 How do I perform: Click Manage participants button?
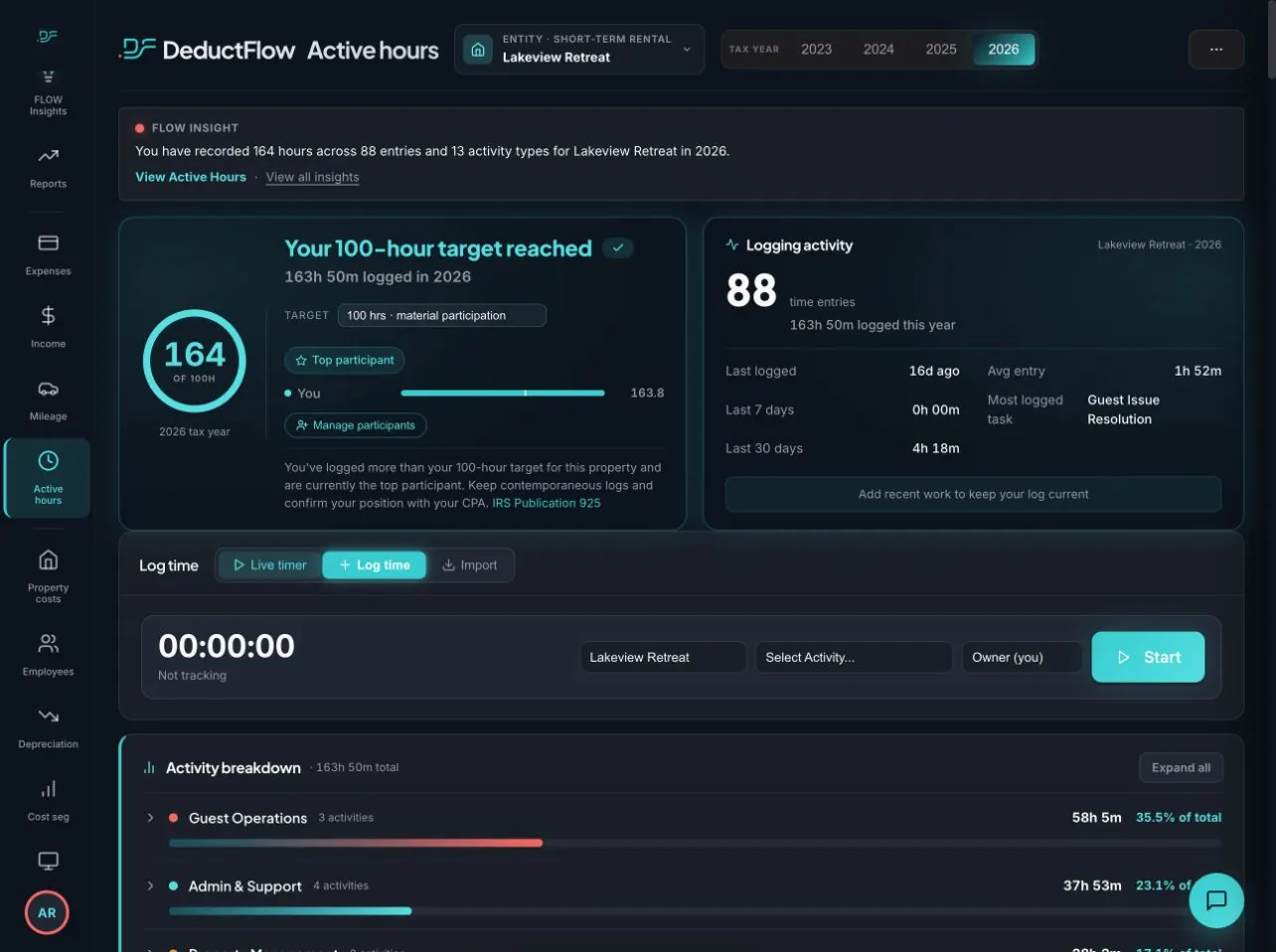356,425
